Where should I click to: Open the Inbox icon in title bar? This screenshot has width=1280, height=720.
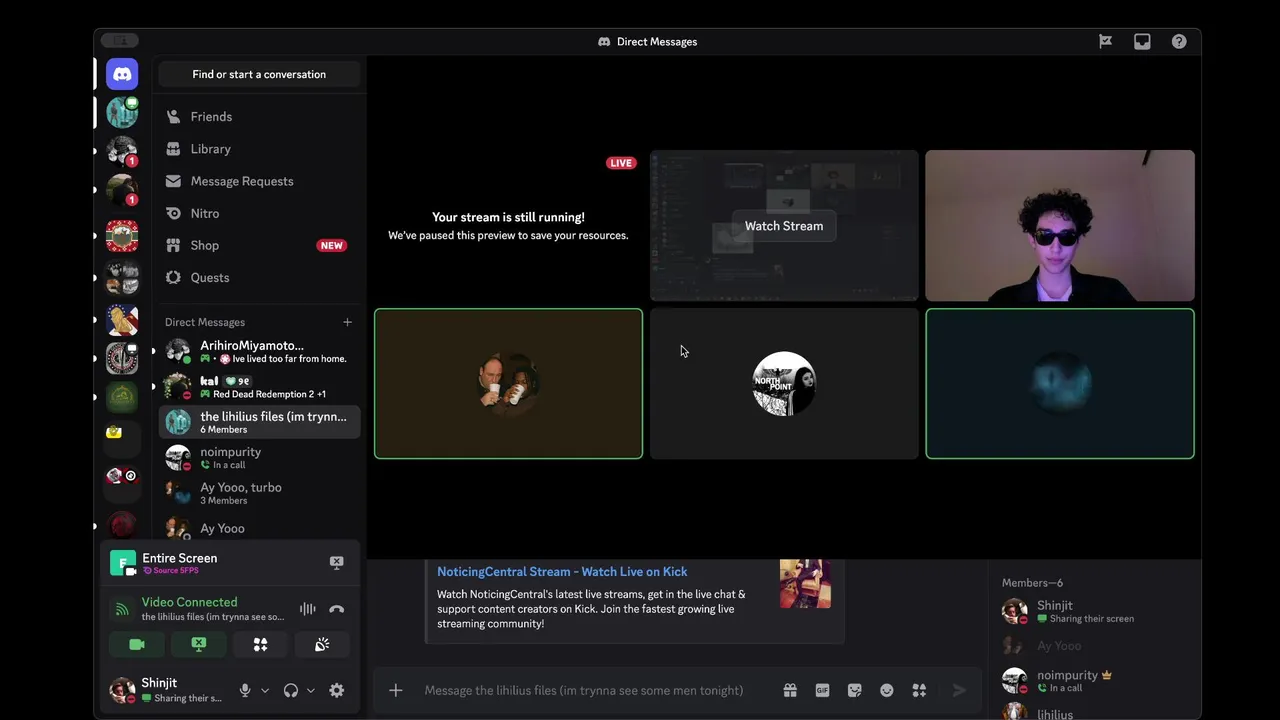pos(1142,41)
